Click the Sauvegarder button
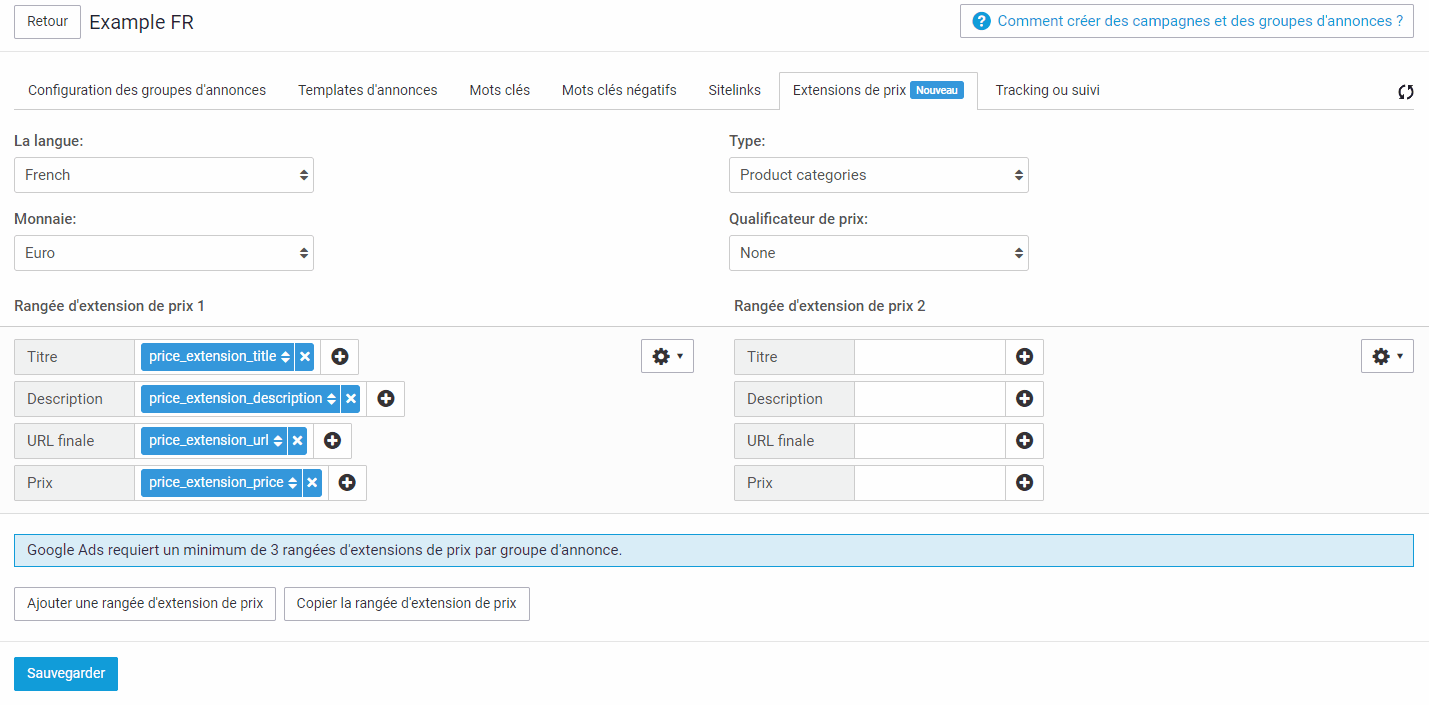 (x=66, y=674)
